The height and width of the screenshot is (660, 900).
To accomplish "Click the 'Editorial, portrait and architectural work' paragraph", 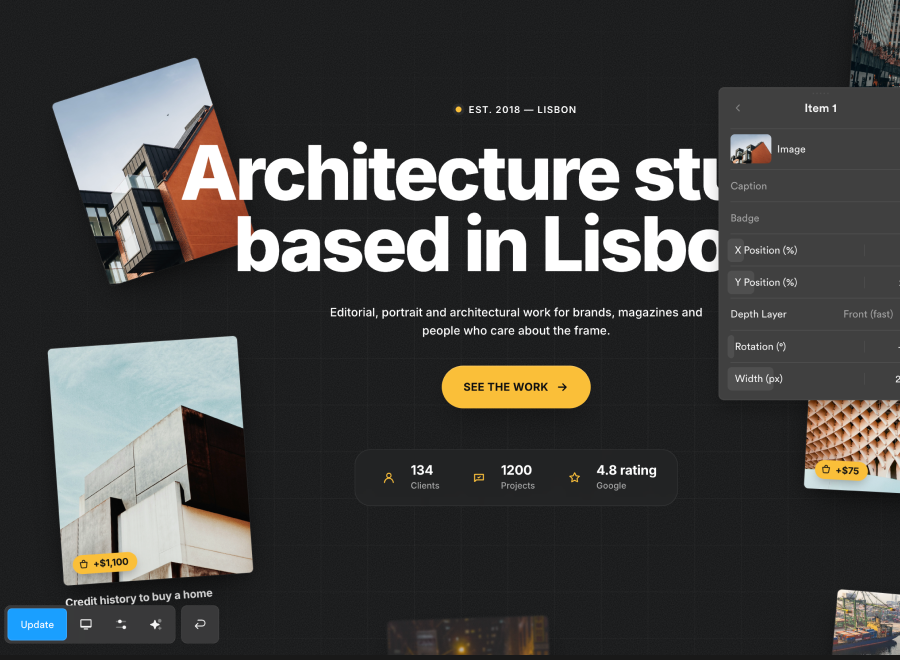I will [516, 321].
